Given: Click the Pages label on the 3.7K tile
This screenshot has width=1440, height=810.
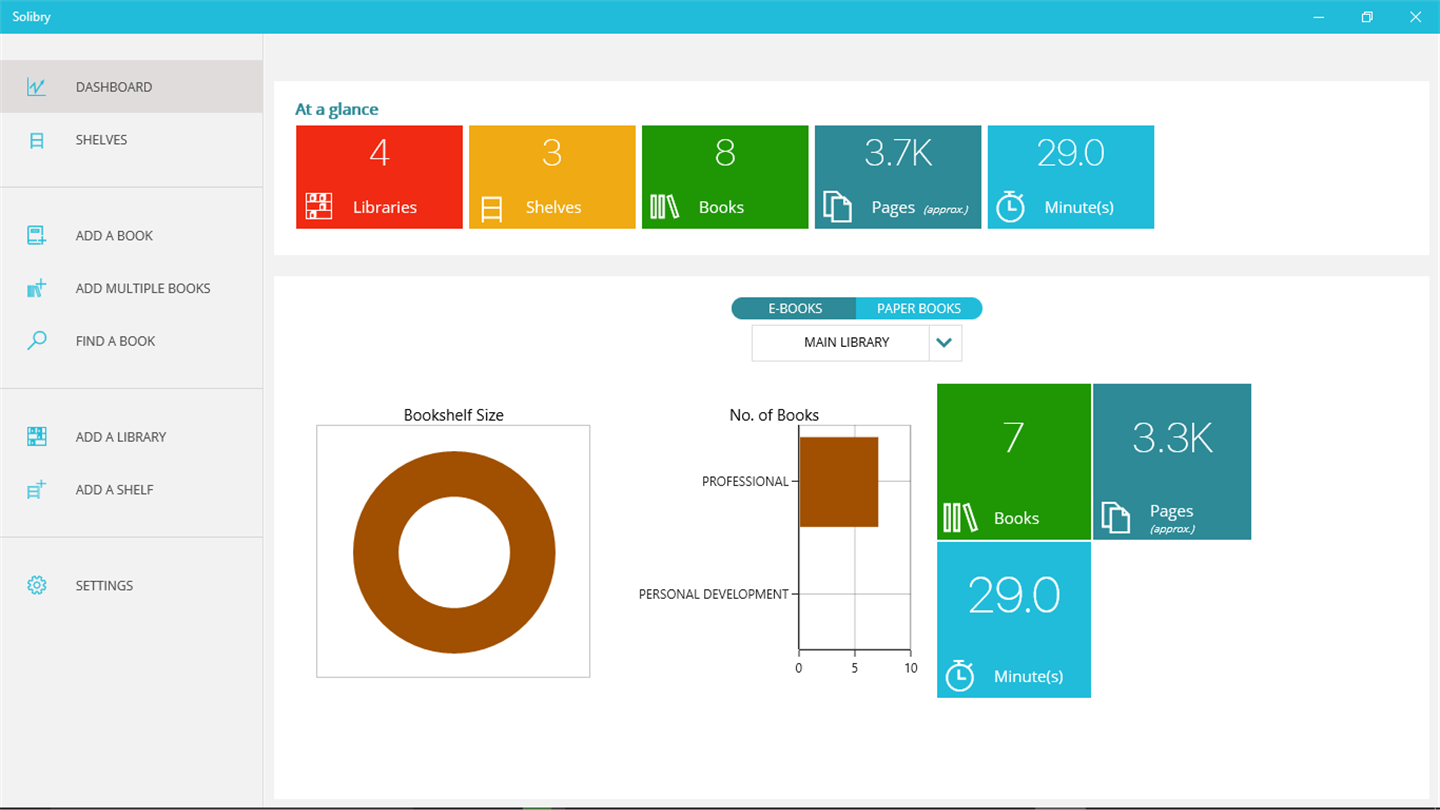Looking at the screenshot, I should click(893, 208).
